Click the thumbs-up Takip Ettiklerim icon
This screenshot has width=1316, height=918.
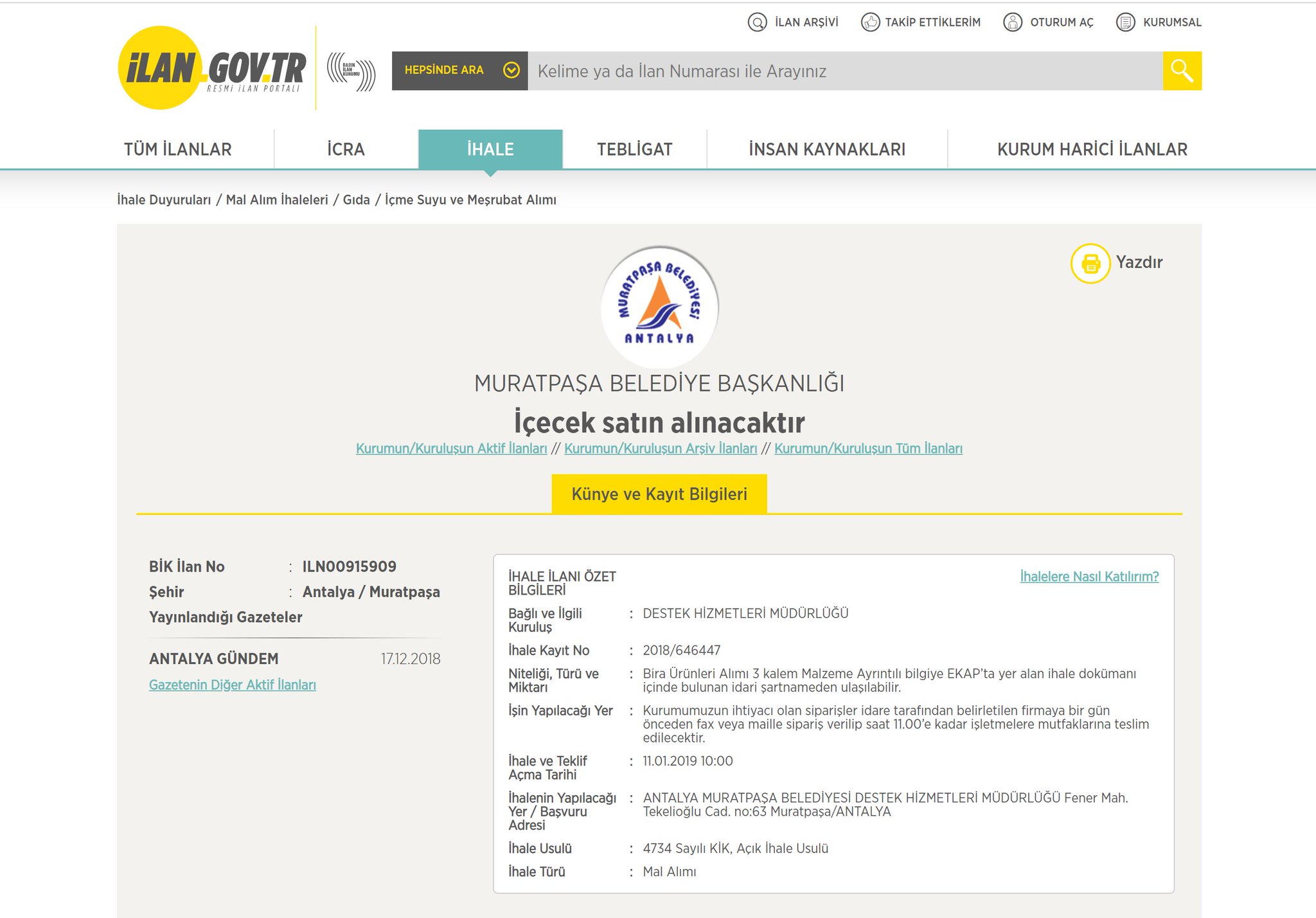point(870,22)
